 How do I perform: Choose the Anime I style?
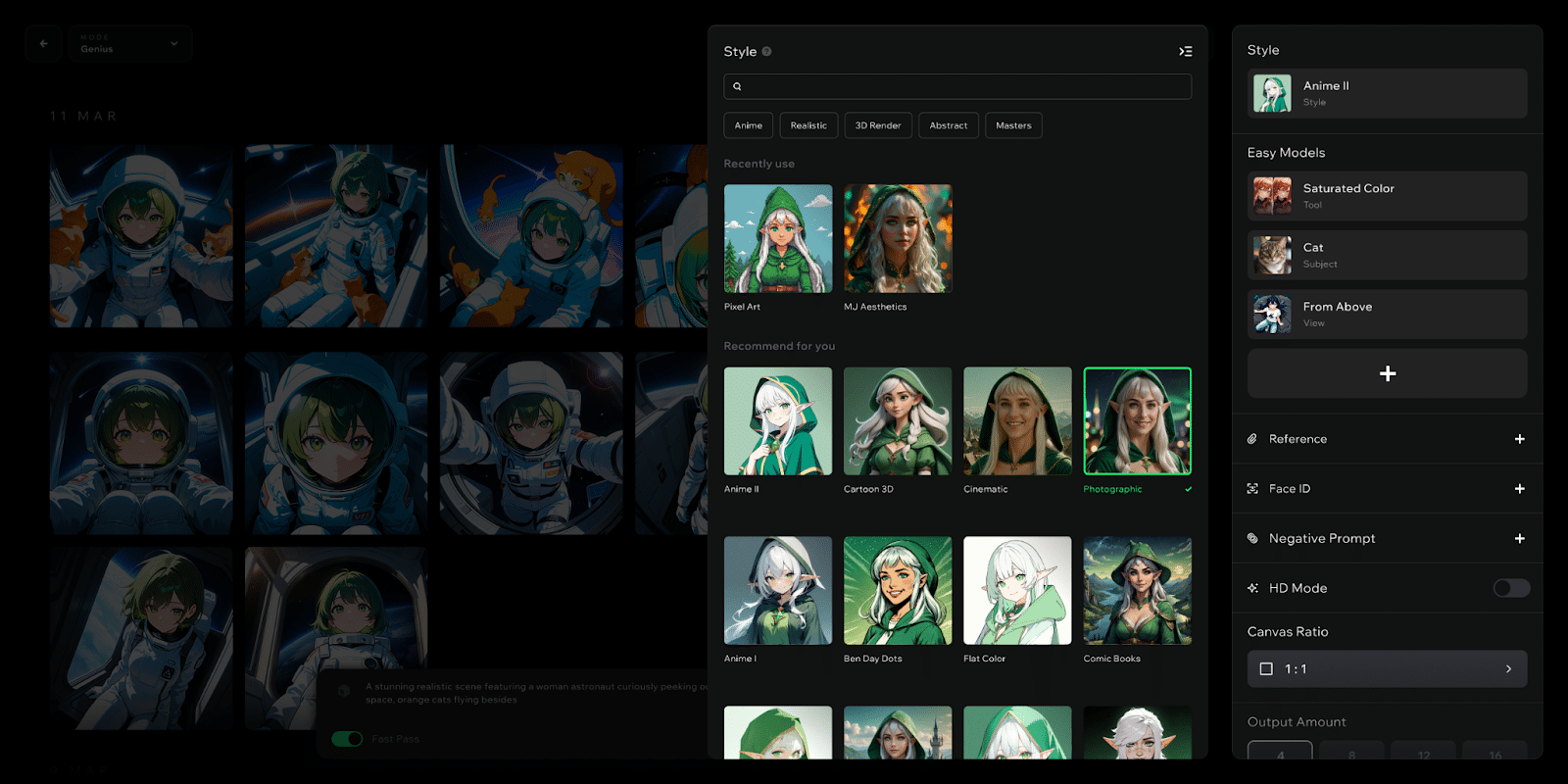[778, 590]
